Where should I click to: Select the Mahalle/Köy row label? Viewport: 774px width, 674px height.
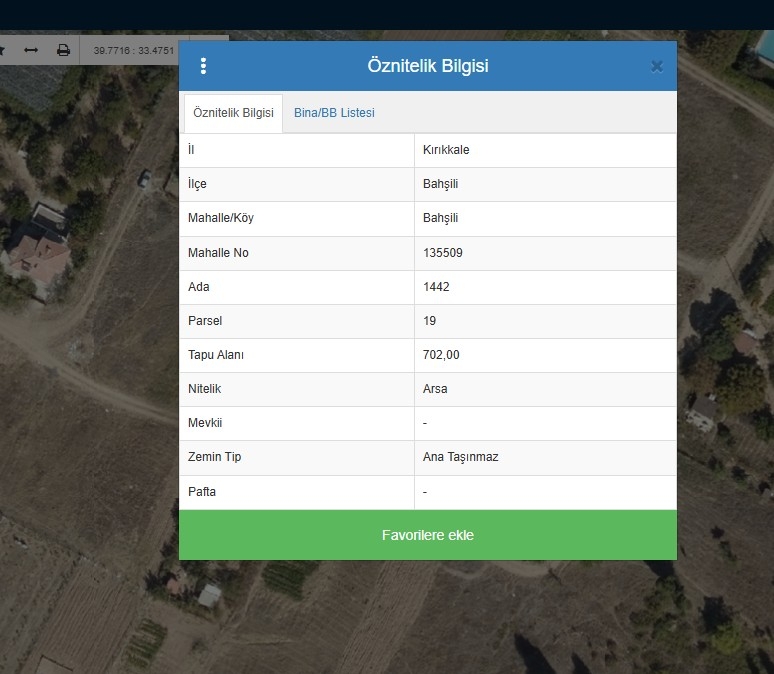221,218
